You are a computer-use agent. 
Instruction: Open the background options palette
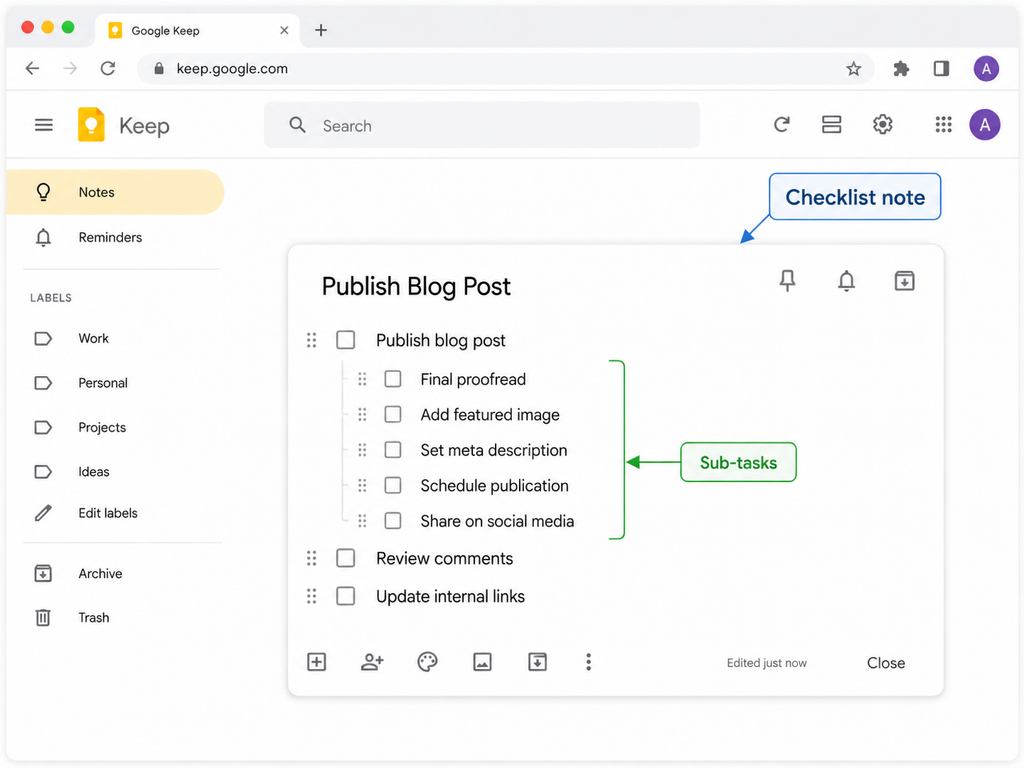coord(427,662)
